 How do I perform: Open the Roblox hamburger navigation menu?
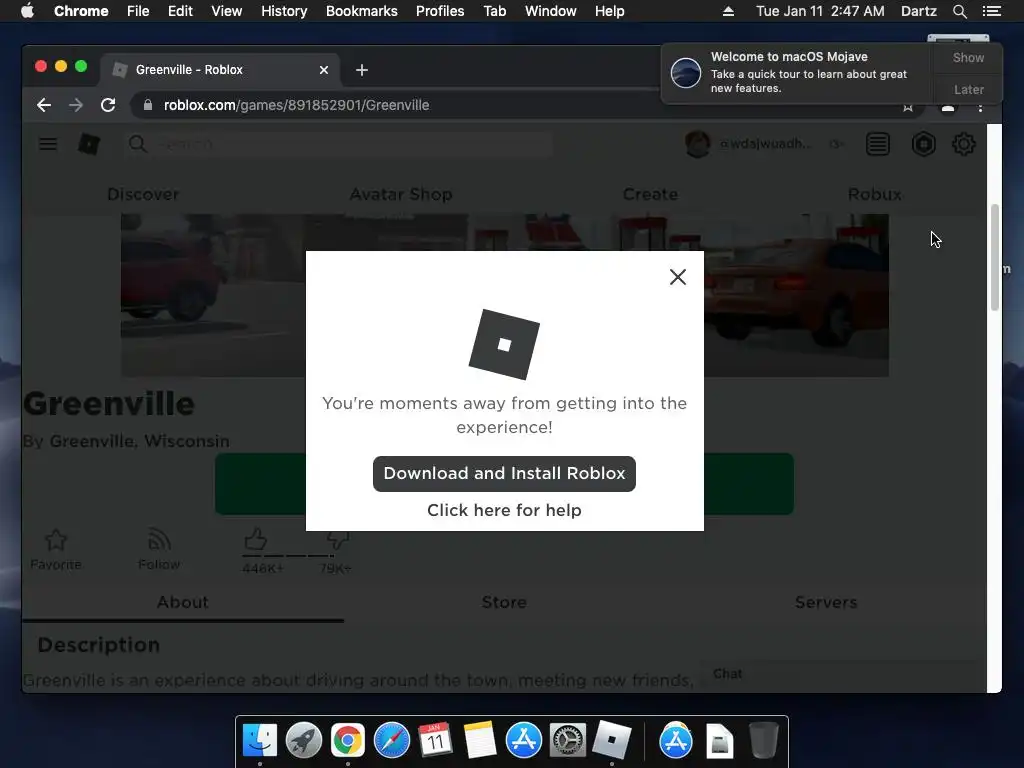click(48, 144)
